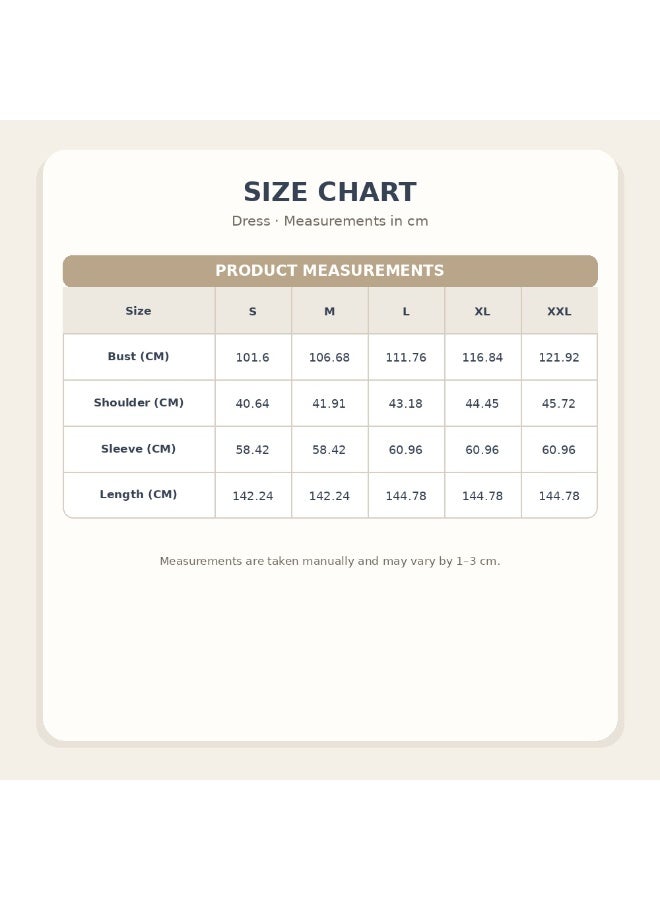This screenshot has width=660, height=900.
Task: Select the bust value 101.6
Action: coord(253,357)
